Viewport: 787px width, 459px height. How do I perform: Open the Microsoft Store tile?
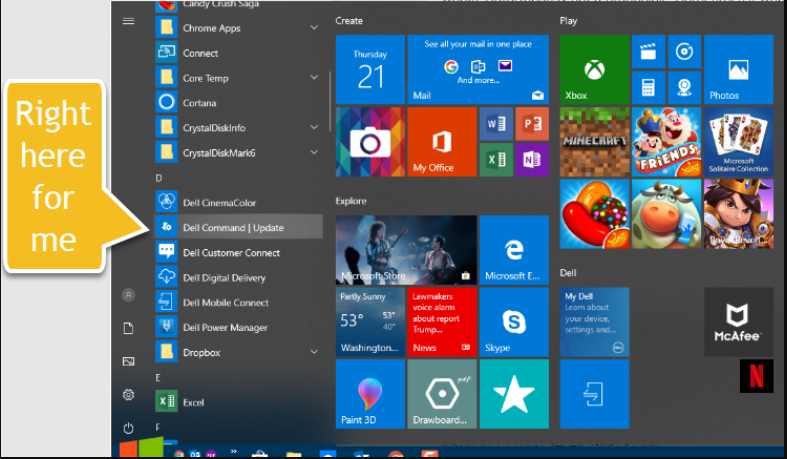406,250
